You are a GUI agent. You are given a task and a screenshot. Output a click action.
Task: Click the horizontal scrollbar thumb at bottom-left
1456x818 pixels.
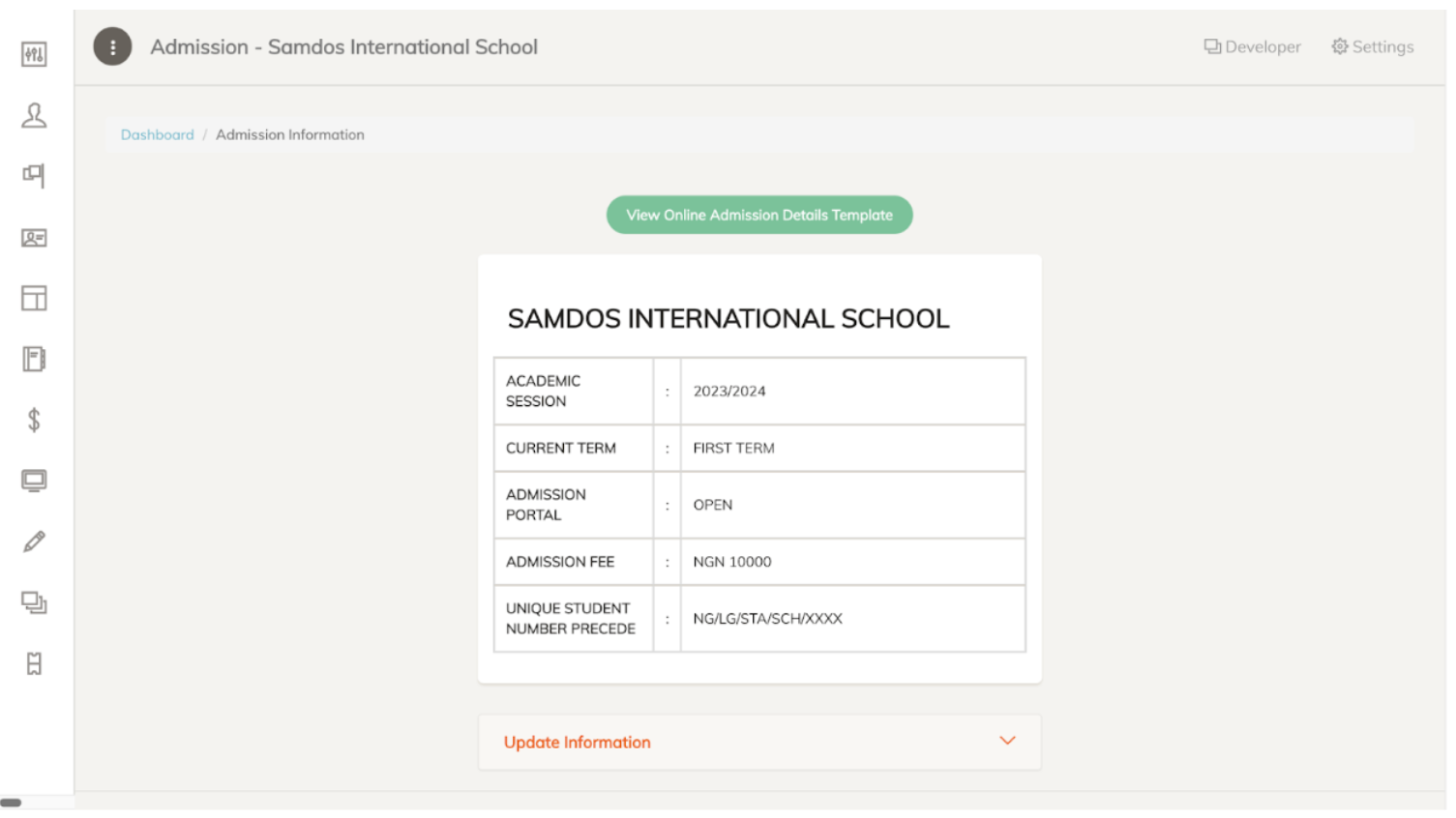pos(11,803)
